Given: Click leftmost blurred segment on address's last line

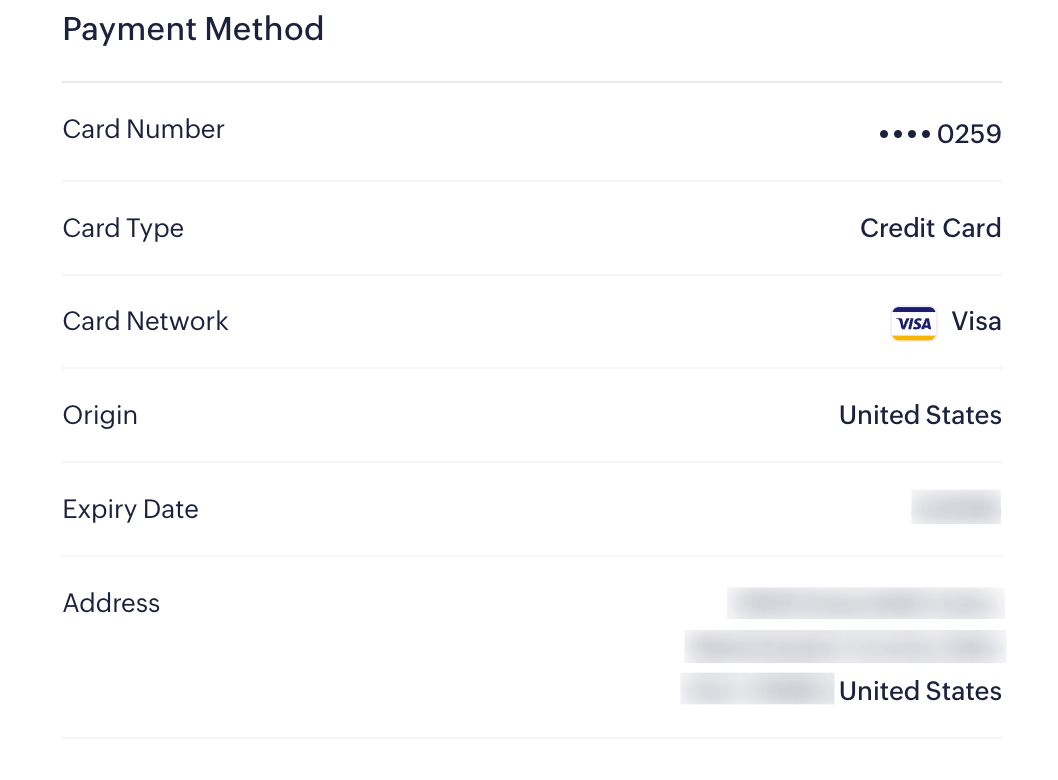Looking at the screenshot, I should (x=716, y=690).
